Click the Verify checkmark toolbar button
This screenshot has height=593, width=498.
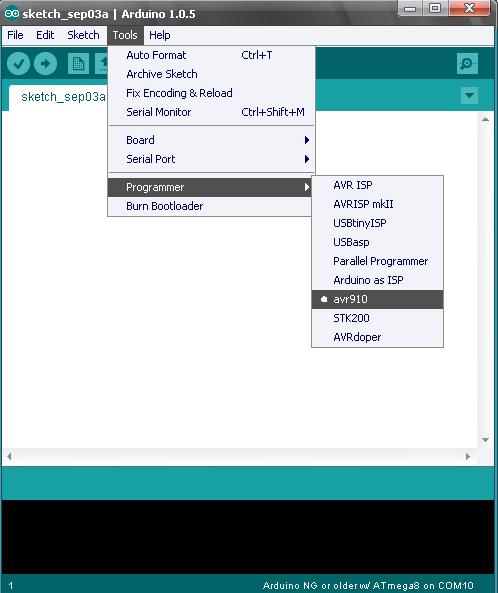pyautogui.click(x=18, y=63)
